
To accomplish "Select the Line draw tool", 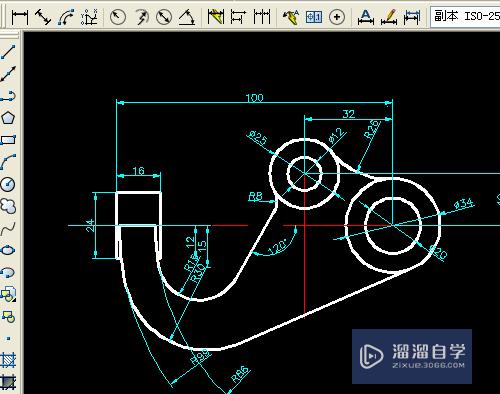I will coord(8,52).
